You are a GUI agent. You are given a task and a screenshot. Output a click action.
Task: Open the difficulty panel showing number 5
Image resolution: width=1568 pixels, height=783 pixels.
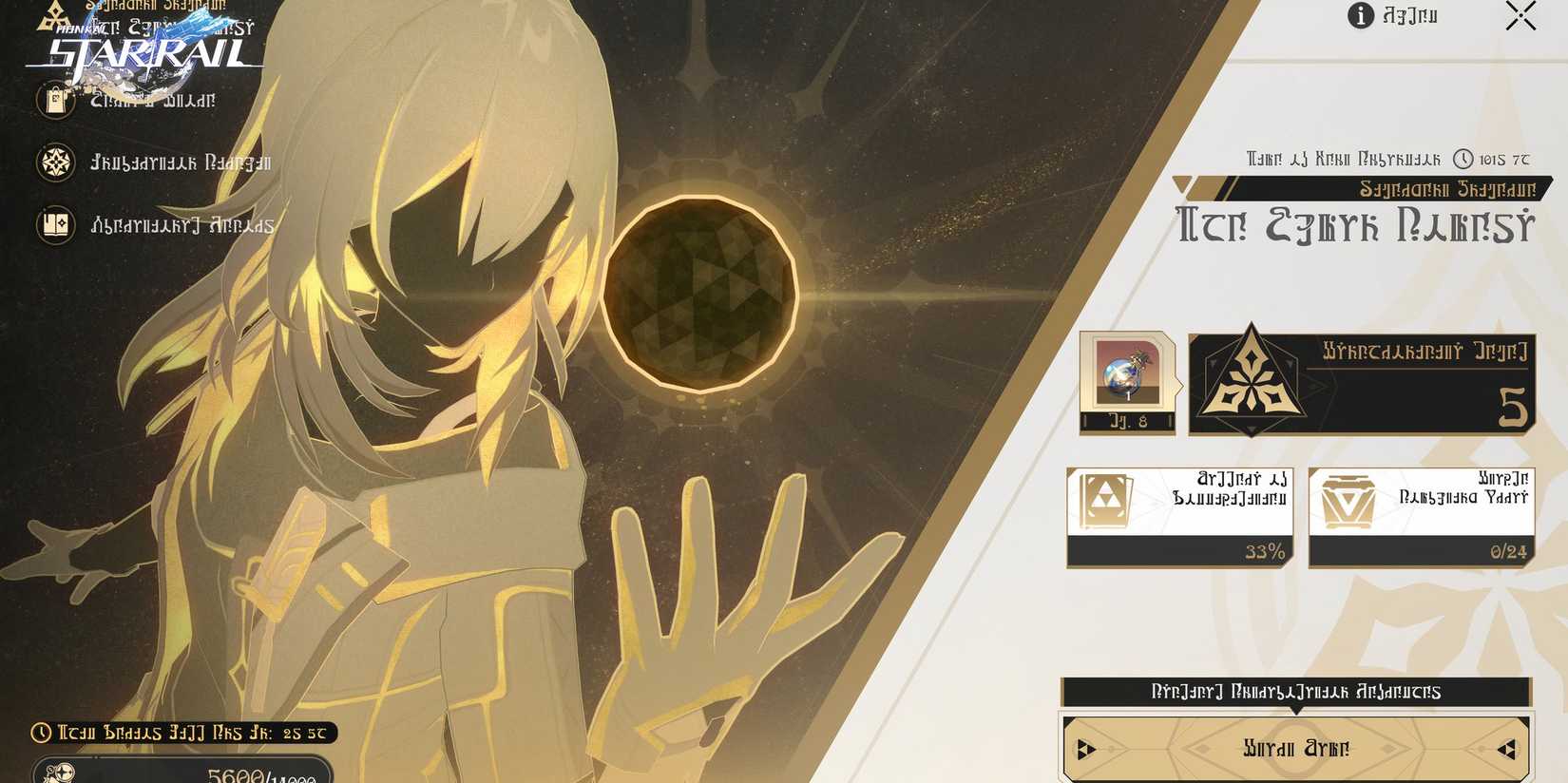coord(1362,385)
